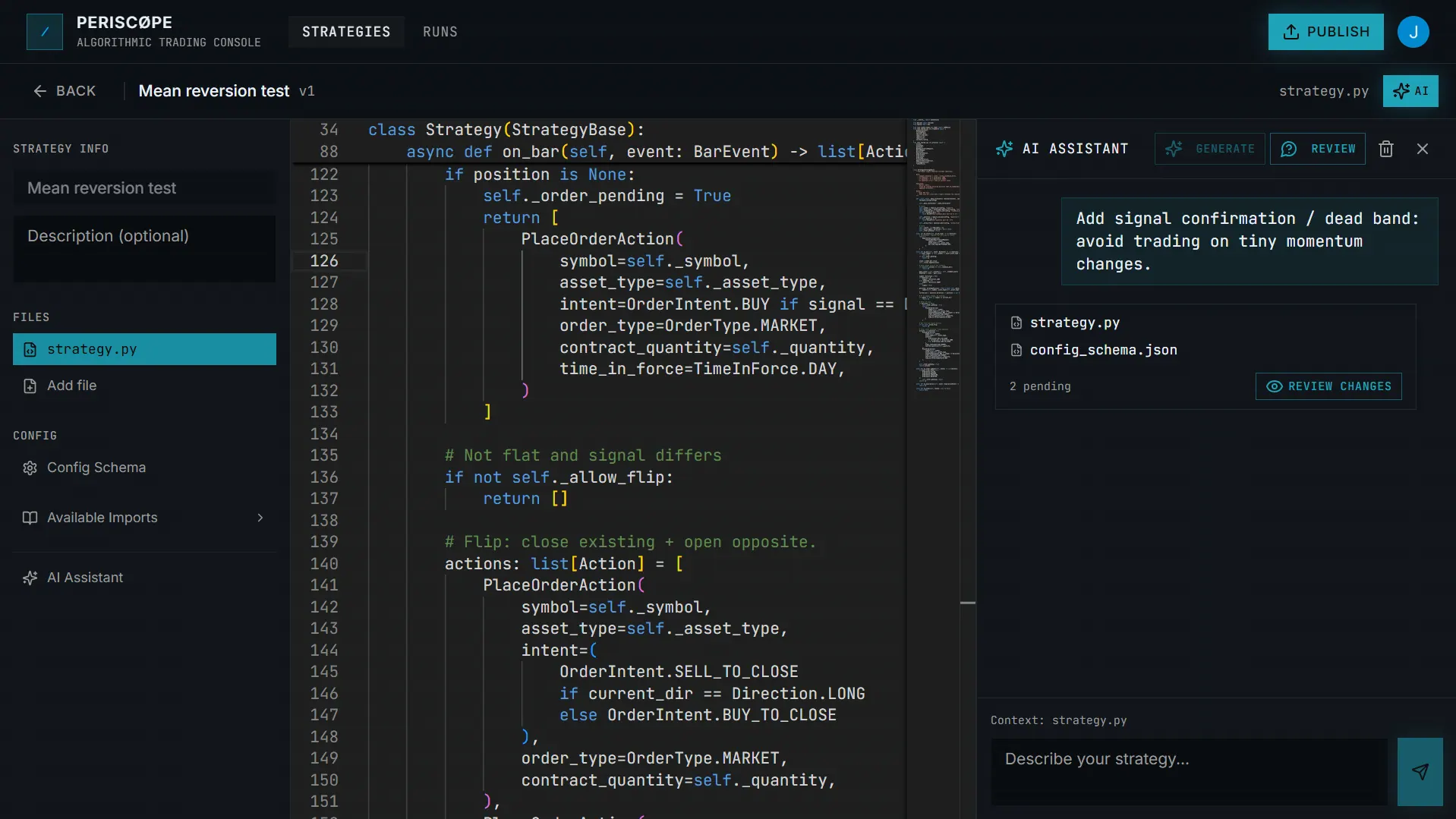Click line number 126 in the gutter
1456x819 pixels.
coord(324,260)
